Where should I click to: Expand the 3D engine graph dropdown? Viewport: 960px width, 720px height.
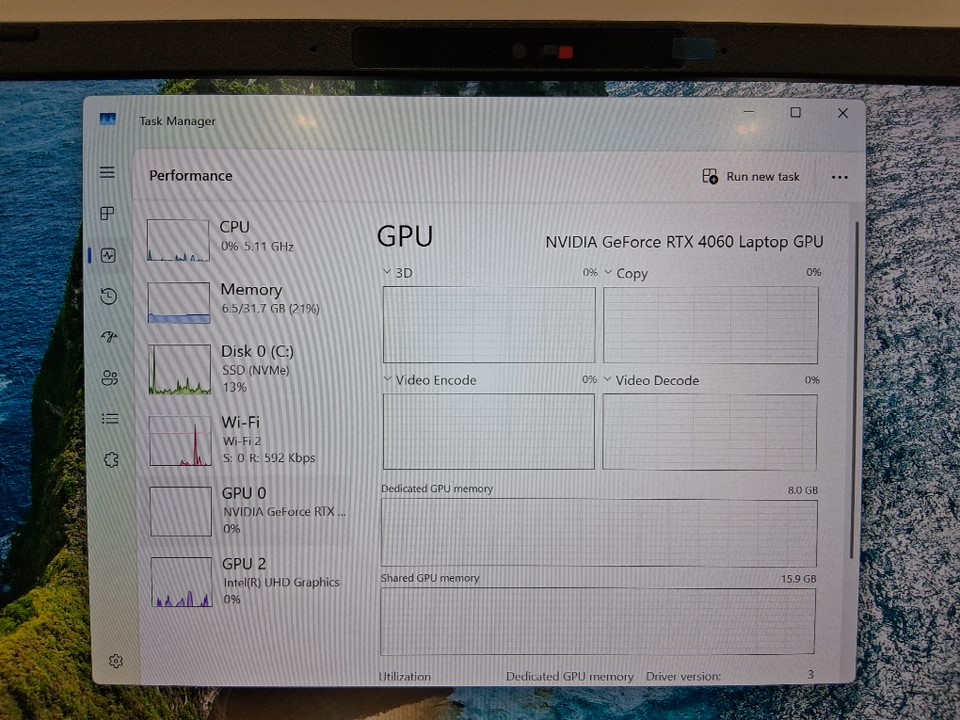point(390,272)
